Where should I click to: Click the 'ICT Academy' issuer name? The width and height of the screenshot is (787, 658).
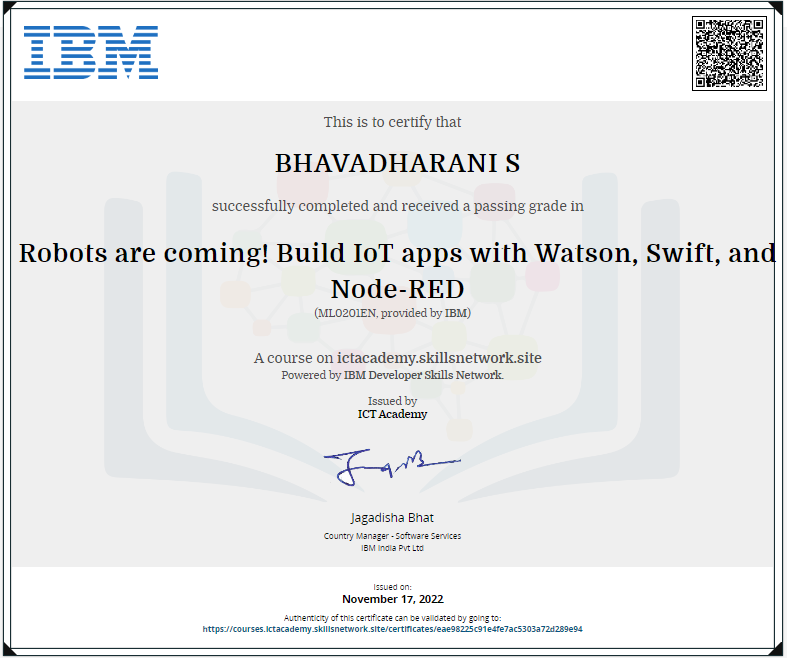coord(392,414)
